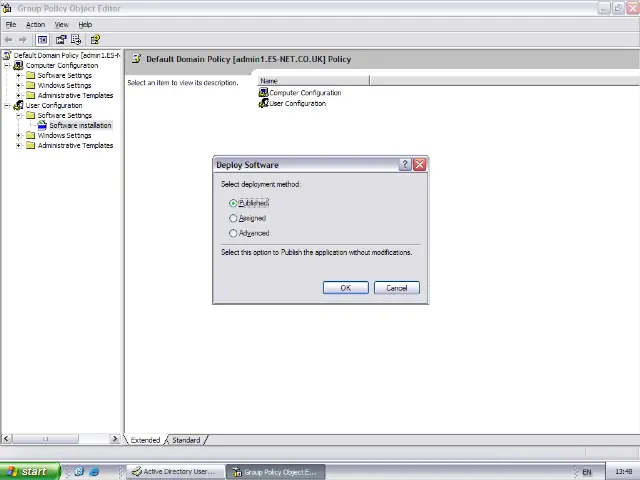Click the help question-mark in Deploy Software dialog
The height and width of the screenshot is (480, 640).
tap(404, 164)
